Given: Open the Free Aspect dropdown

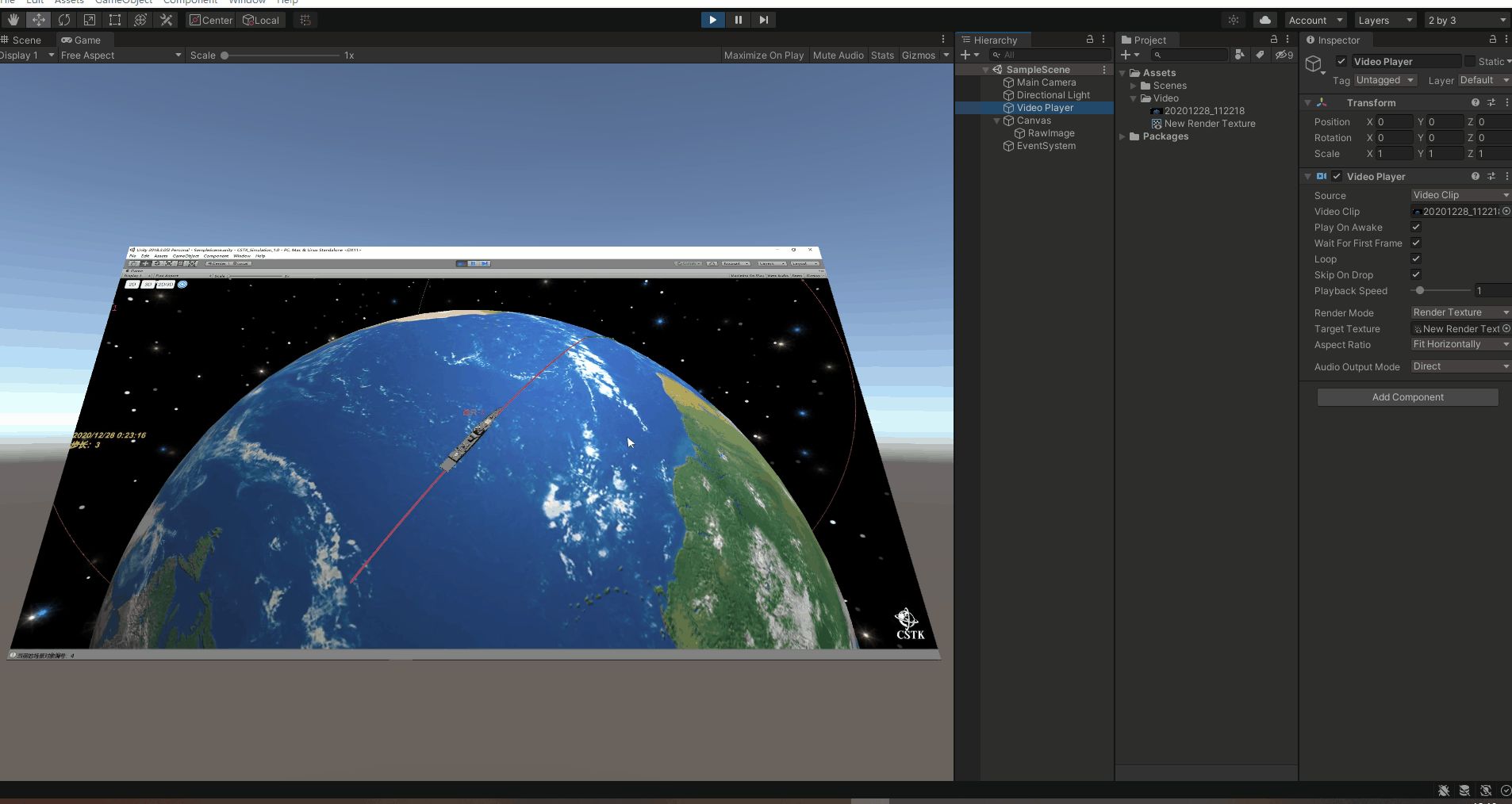Looking at the screenshot, I should tap(121, 55).
